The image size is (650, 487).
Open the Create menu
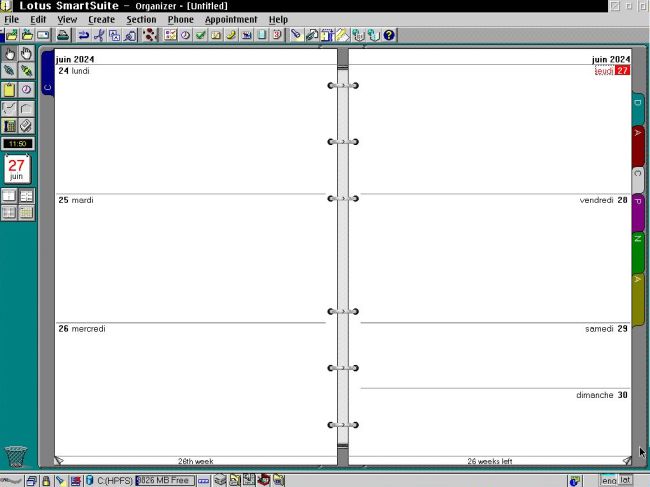pyautogui.click(x=101, y=19)
